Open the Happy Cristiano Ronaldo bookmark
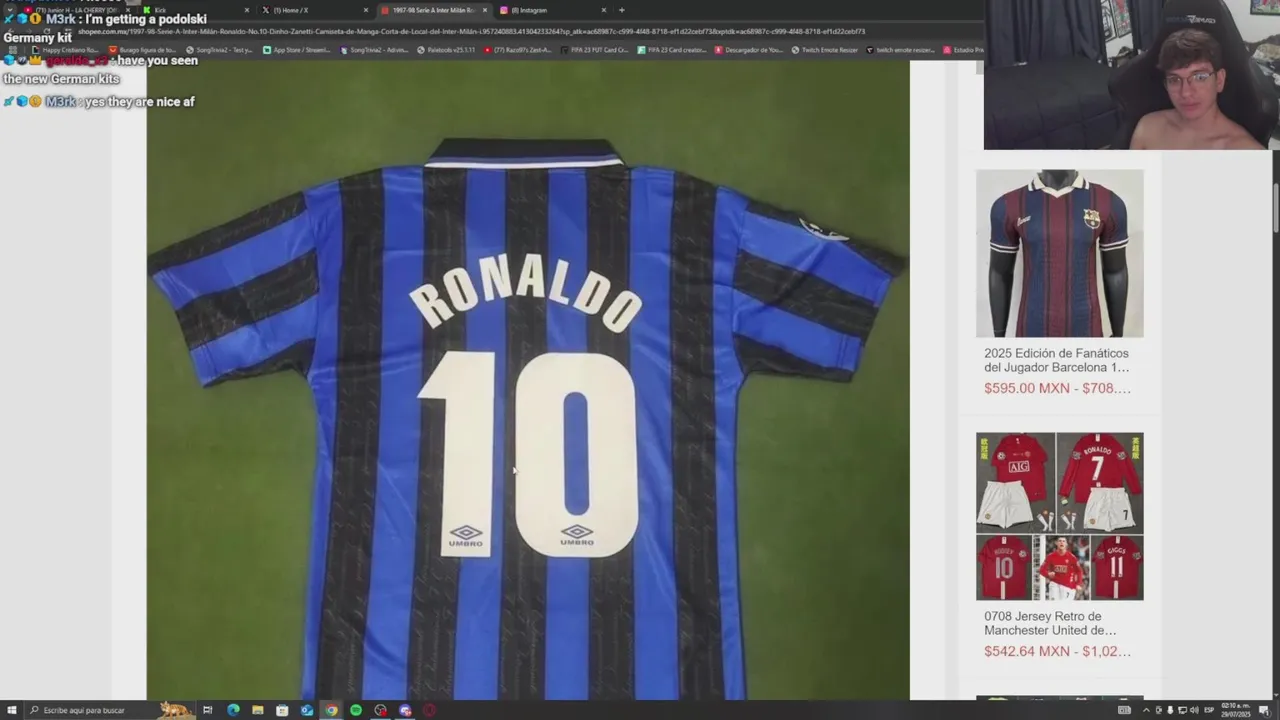The image size is (1280, 720). click(66, 49)
